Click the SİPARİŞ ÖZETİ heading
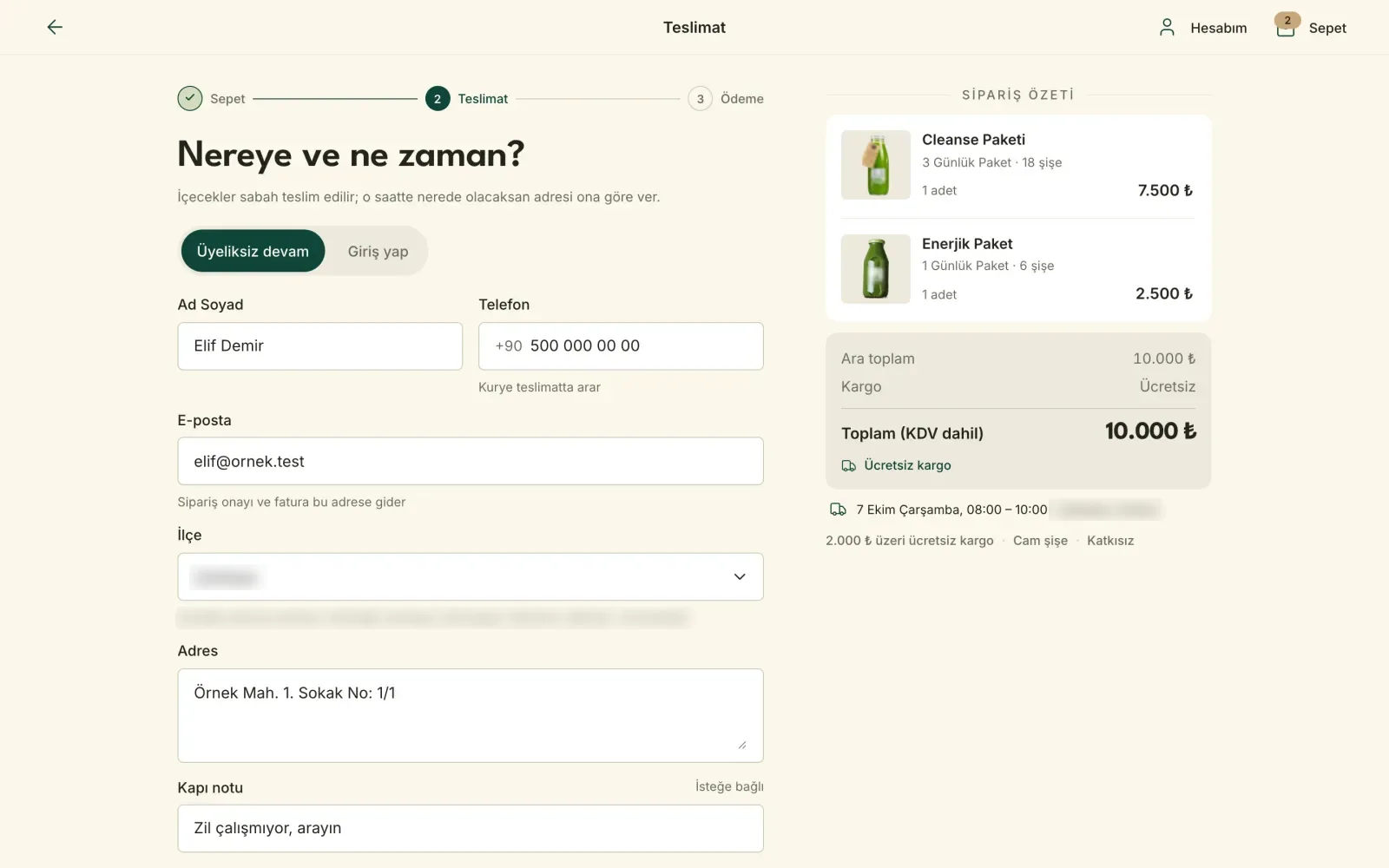Viewport: 1389px width, 868px height. (x=1017, y=95)
